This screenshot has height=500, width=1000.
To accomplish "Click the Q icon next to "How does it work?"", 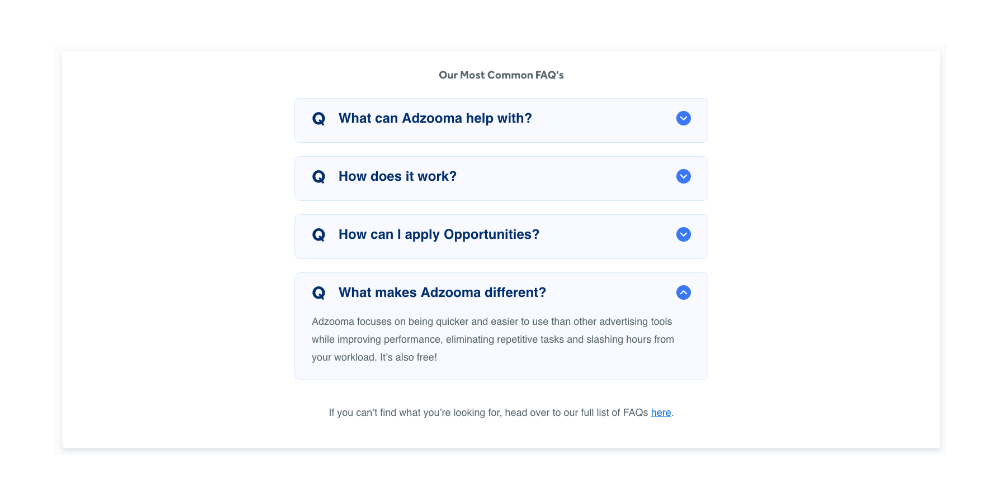I will click(319, 177).
